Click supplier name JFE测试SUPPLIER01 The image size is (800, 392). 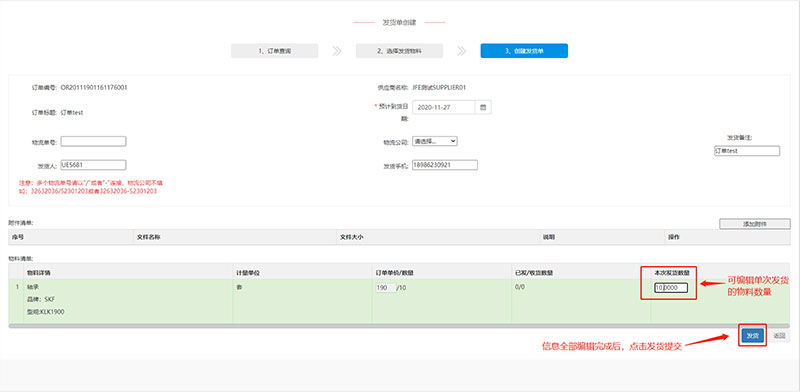tap(439, 87)
